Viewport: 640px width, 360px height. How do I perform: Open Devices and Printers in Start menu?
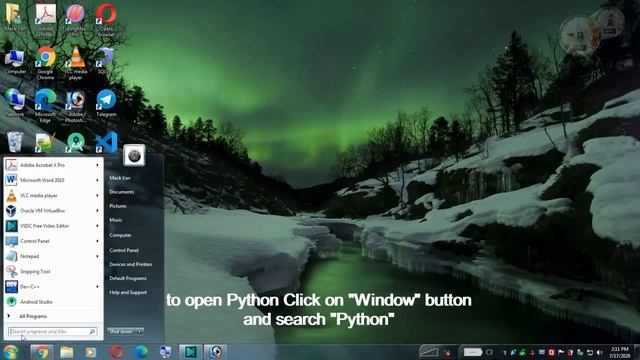pos(131,264)
